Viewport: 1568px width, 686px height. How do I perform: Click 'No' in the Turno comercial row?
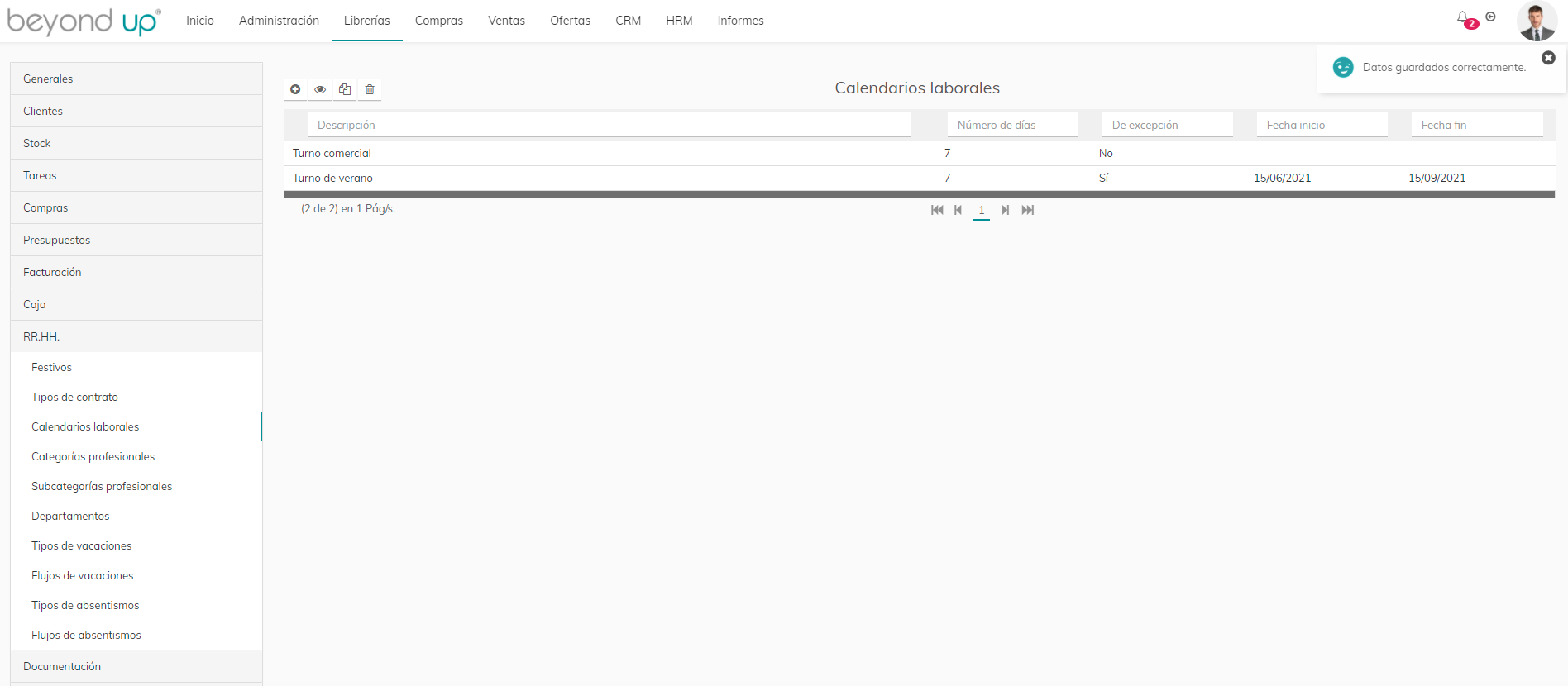[1106, 153]
